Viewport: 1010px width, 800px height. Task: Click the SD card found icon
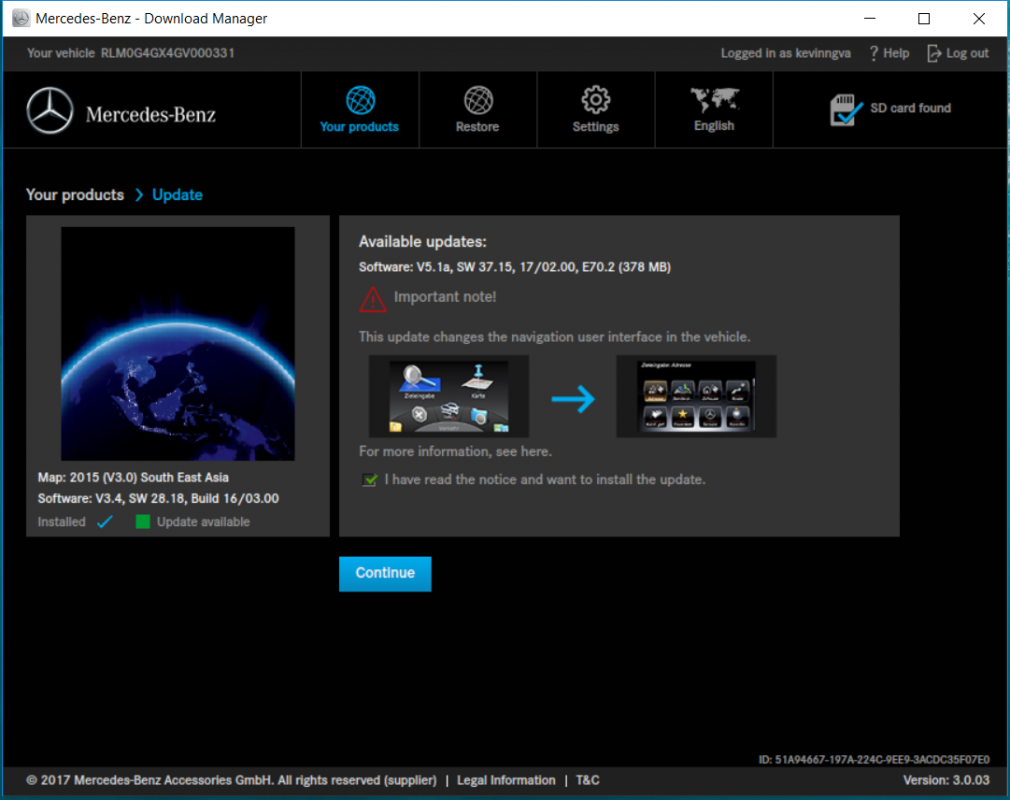[846, 110]
